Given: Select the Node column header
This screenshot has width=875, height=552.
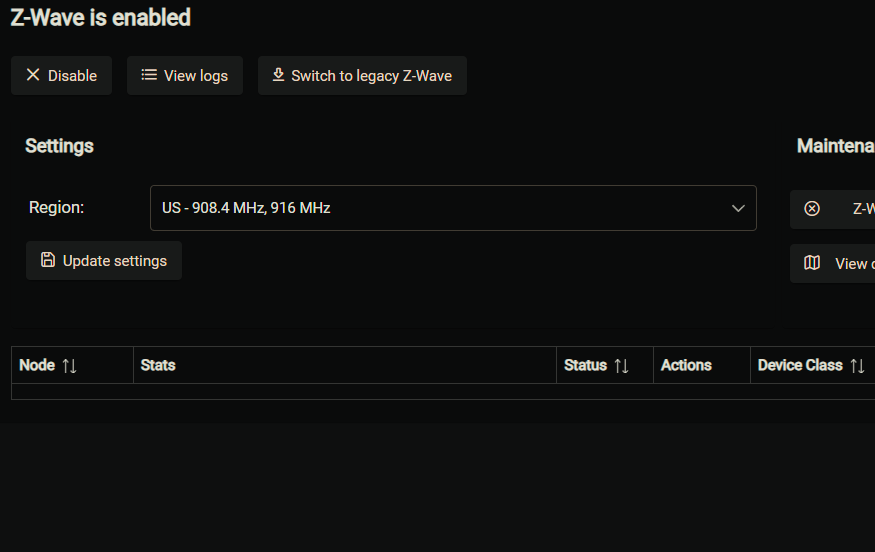Looking at the screenshot, I should click(38, 365).
